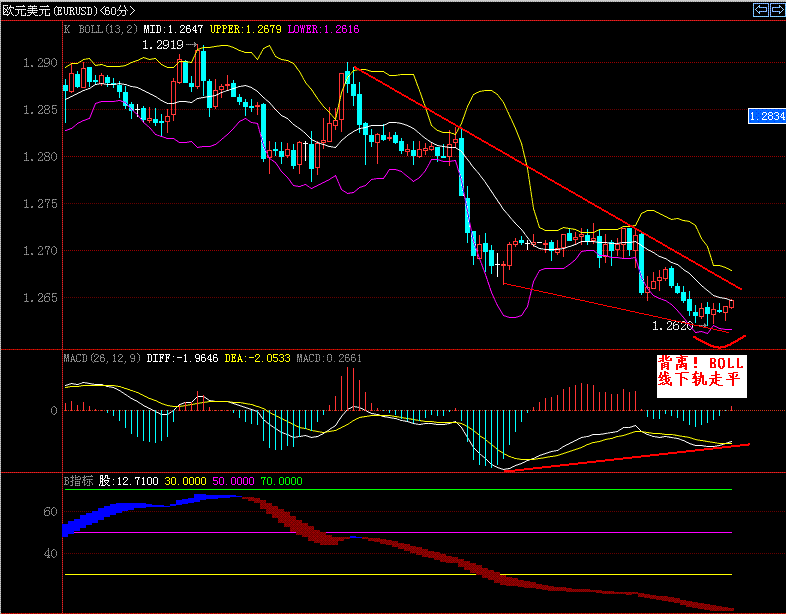Click the MACD:0.2661 readout
Viewport: 786px width, 614px height.
[314, 357]
